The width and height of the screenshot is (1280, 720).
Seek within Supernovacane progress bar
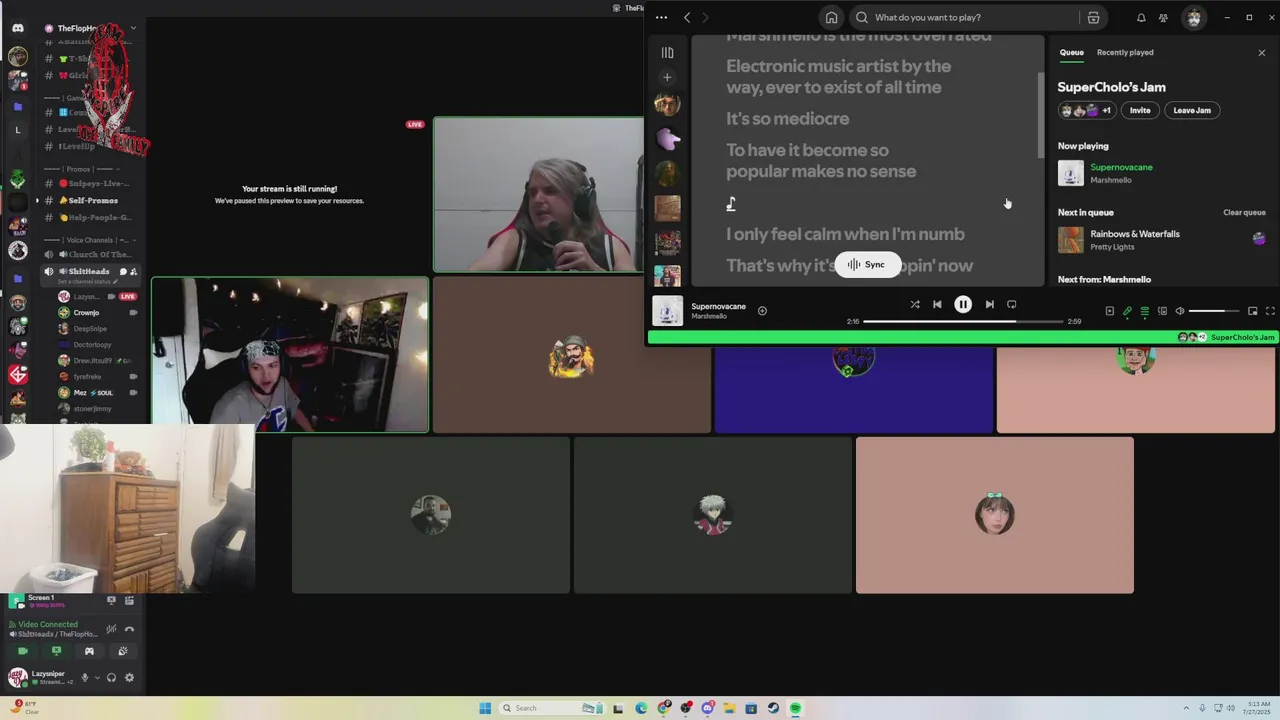[x=962, y=321]
